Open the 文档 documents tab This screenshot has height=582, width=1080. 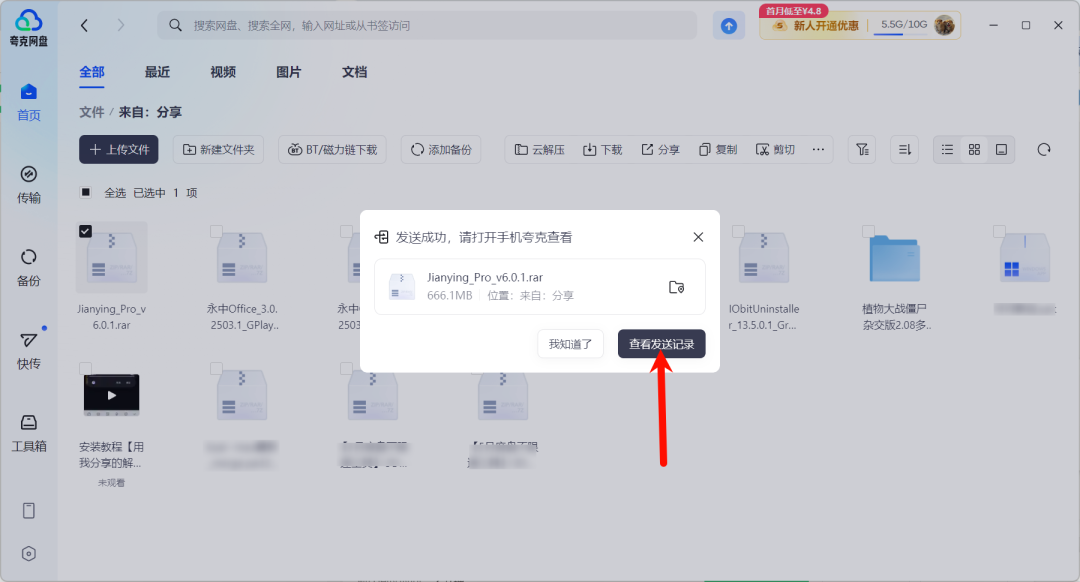tap(353, 72)
